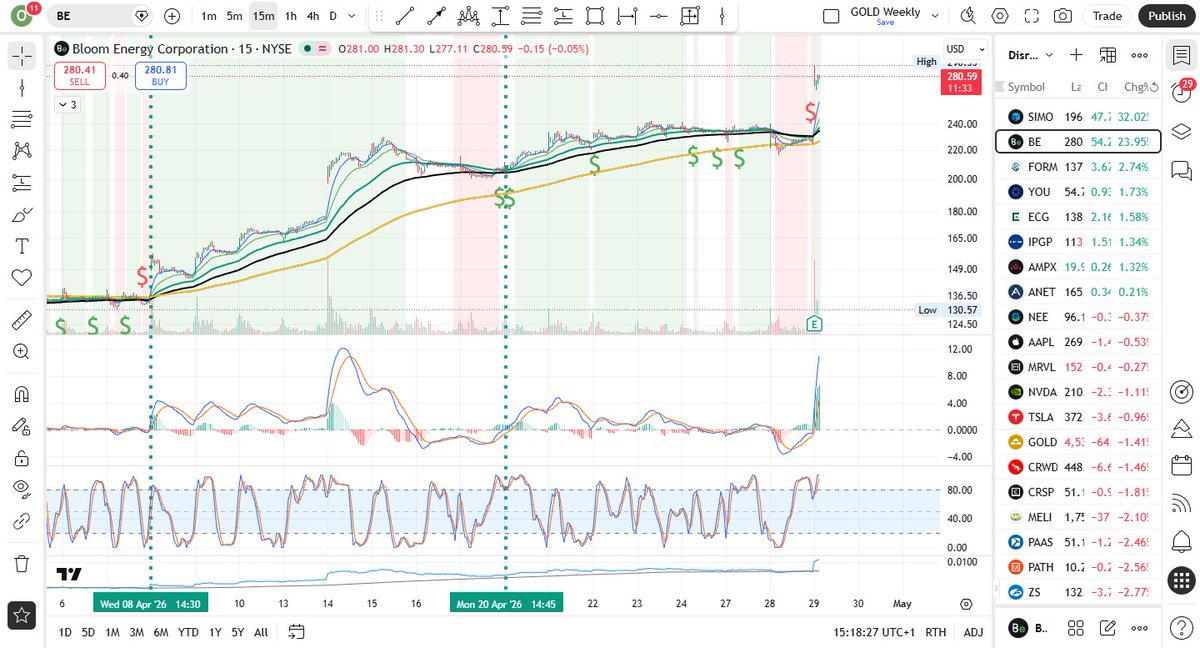Hide all drawings using the eye icon
This screenshot has width=1200, height=648.
pos(21,489)
